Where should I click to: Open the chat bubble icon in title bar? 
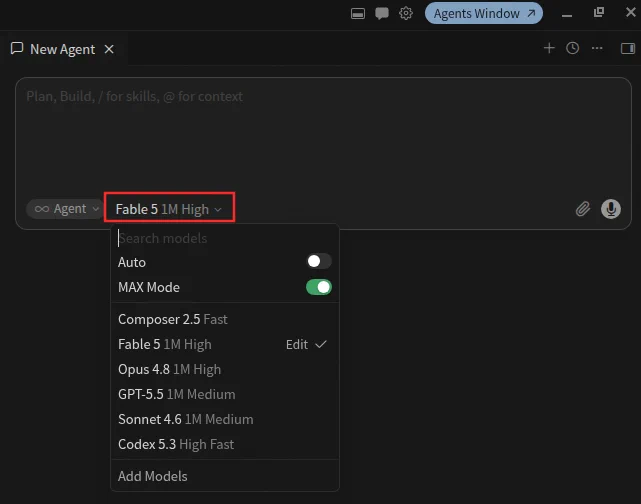(x=382, y=13)
